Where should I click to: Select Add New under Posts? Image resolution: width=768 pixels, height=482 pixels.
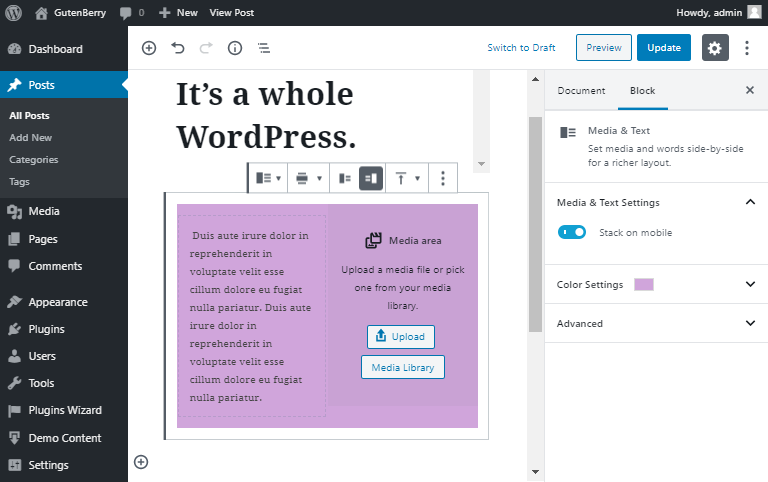30,138
